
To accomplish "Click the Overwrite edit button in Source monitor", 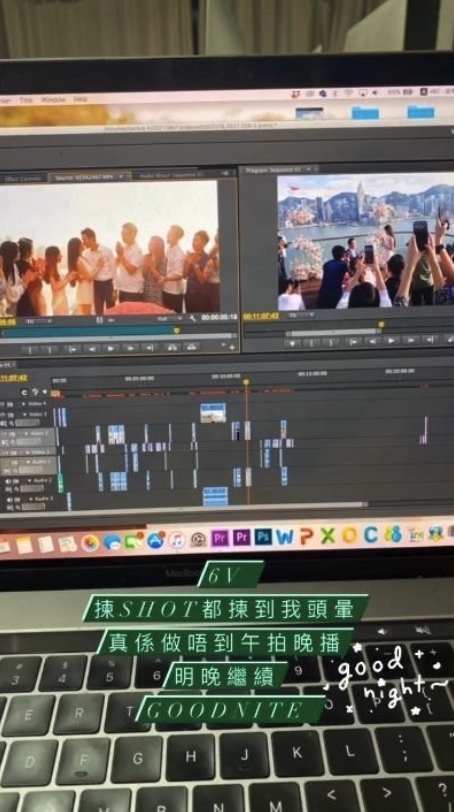I will pos(191,346).
